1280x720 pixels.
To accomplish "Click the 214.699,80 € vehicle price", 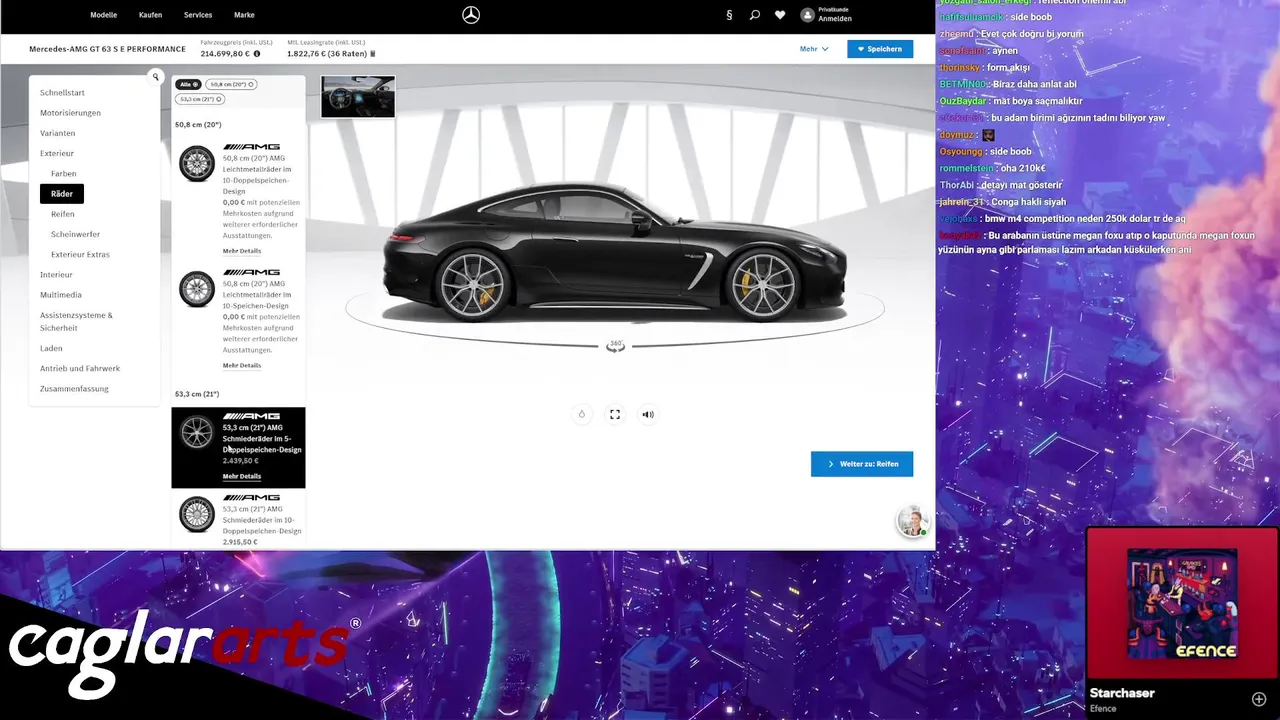I will tap(225, 54).
